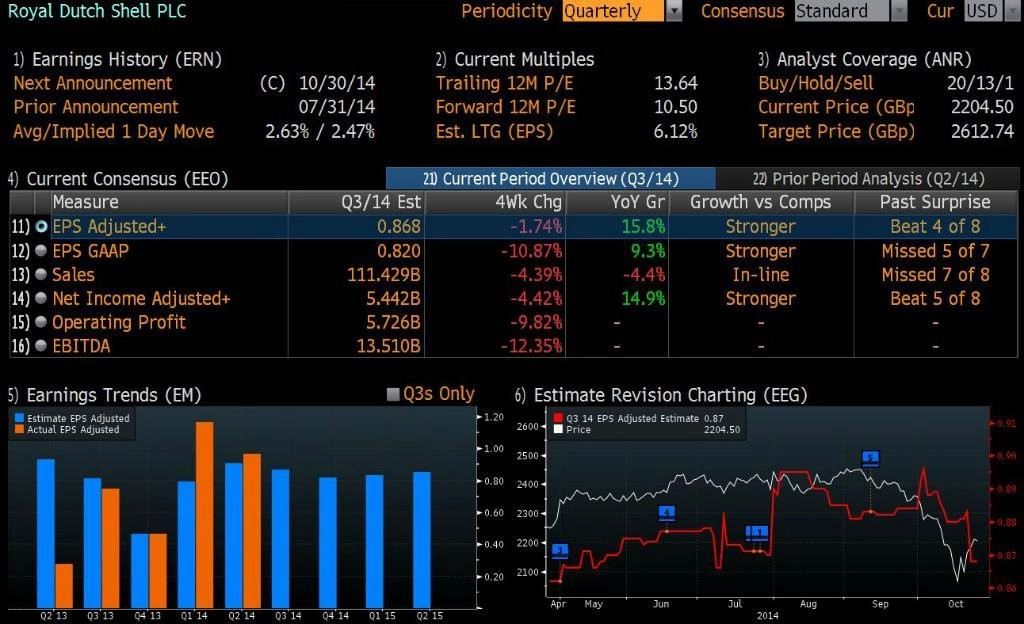Click the Royal Dutch Shell PLC title
The image size is (1024, 624).
[97, 11]
